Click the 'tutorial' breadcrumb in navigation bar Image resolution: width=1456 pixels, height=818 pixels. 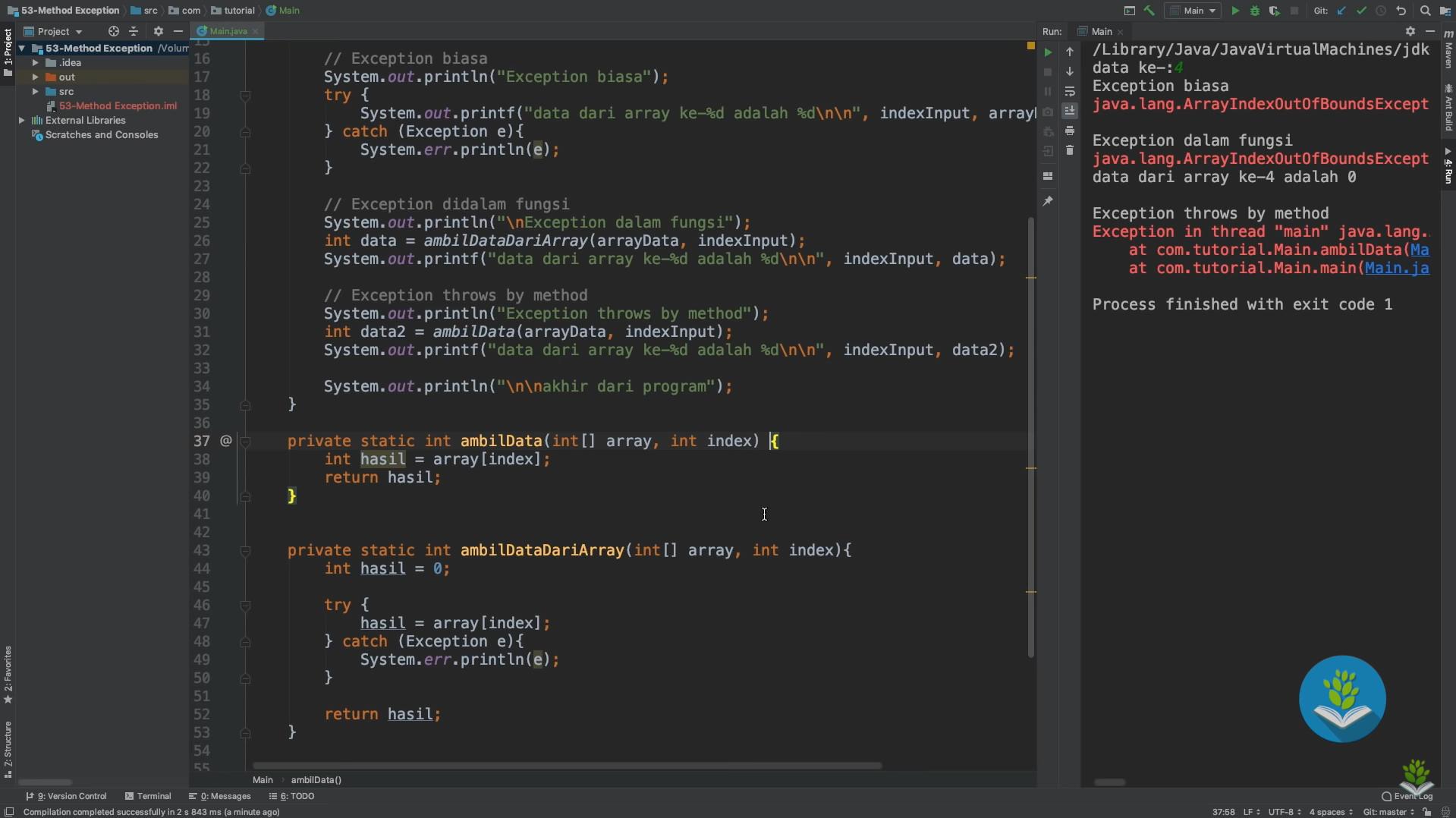point(233,11)
